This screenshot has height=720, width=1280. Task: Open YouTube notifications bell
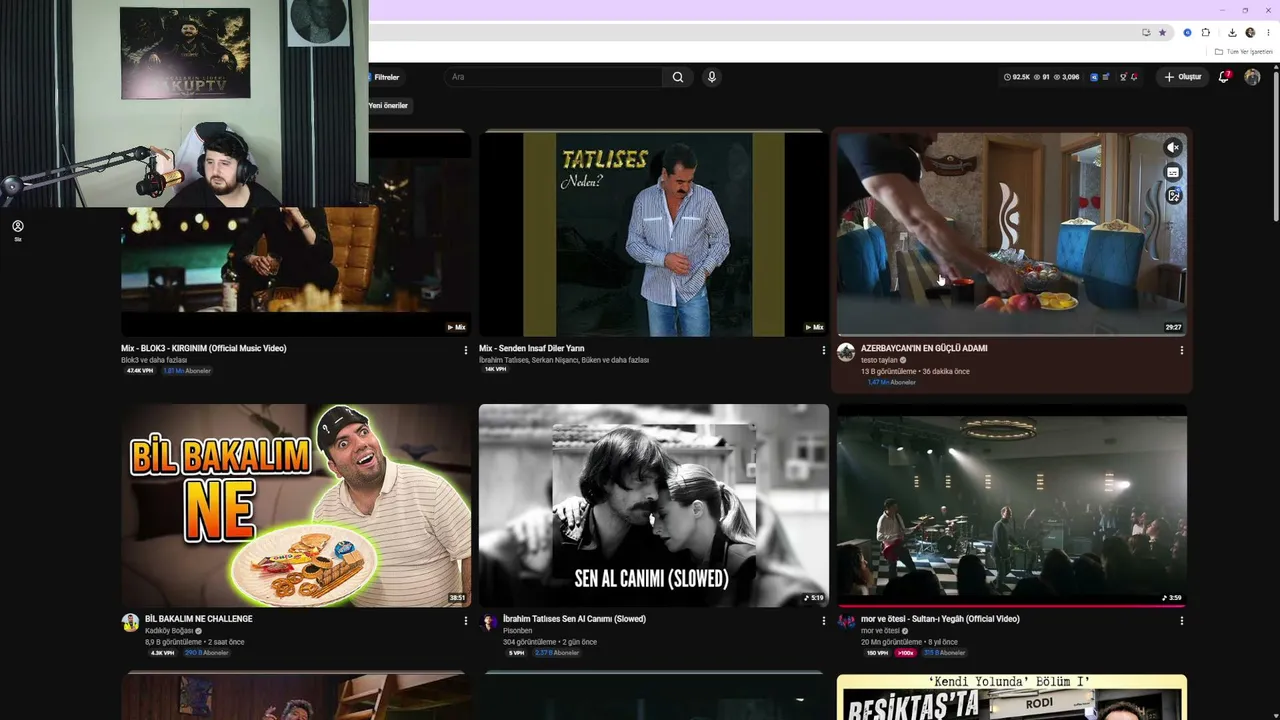click(x=1224, y=77)
